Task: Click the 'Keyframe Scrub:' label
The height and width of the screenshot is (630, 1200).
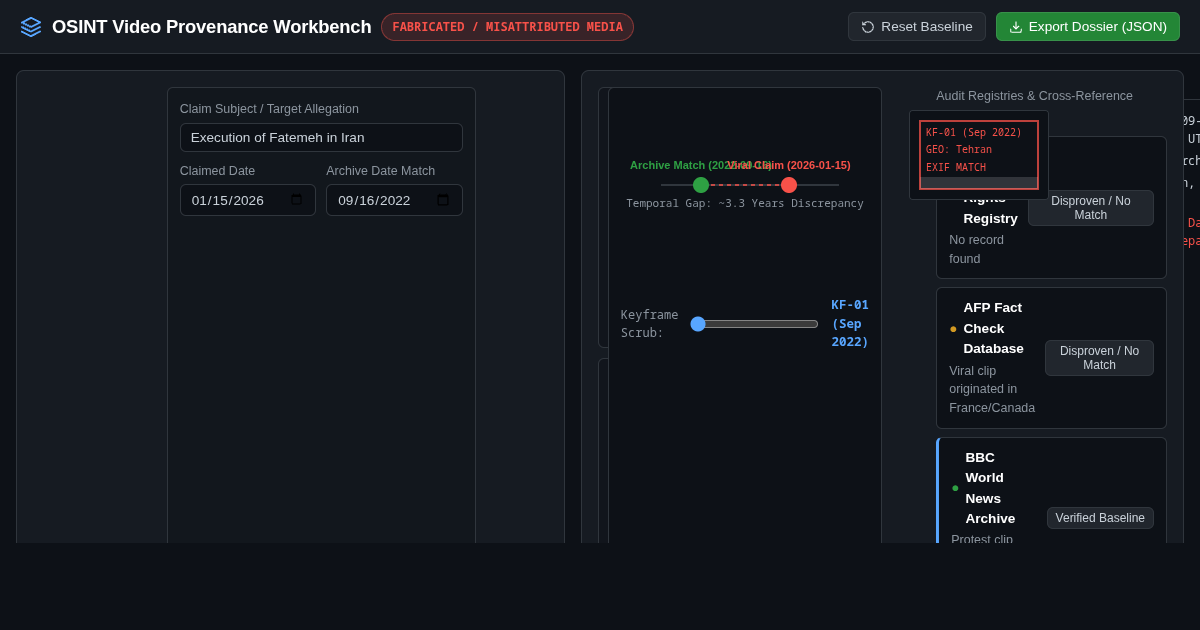Action: click(x=649, y=324)
